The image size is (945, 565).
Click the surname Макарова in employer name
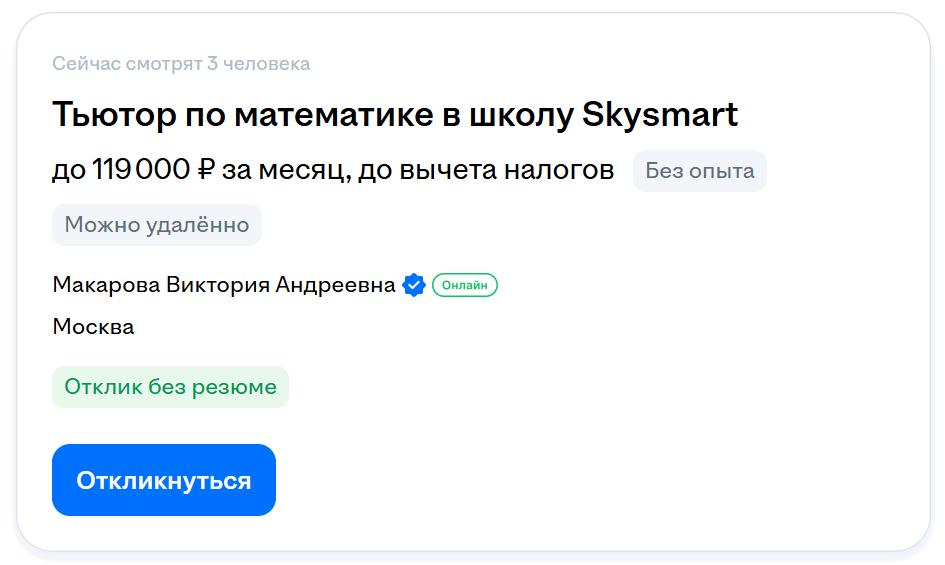106,285
